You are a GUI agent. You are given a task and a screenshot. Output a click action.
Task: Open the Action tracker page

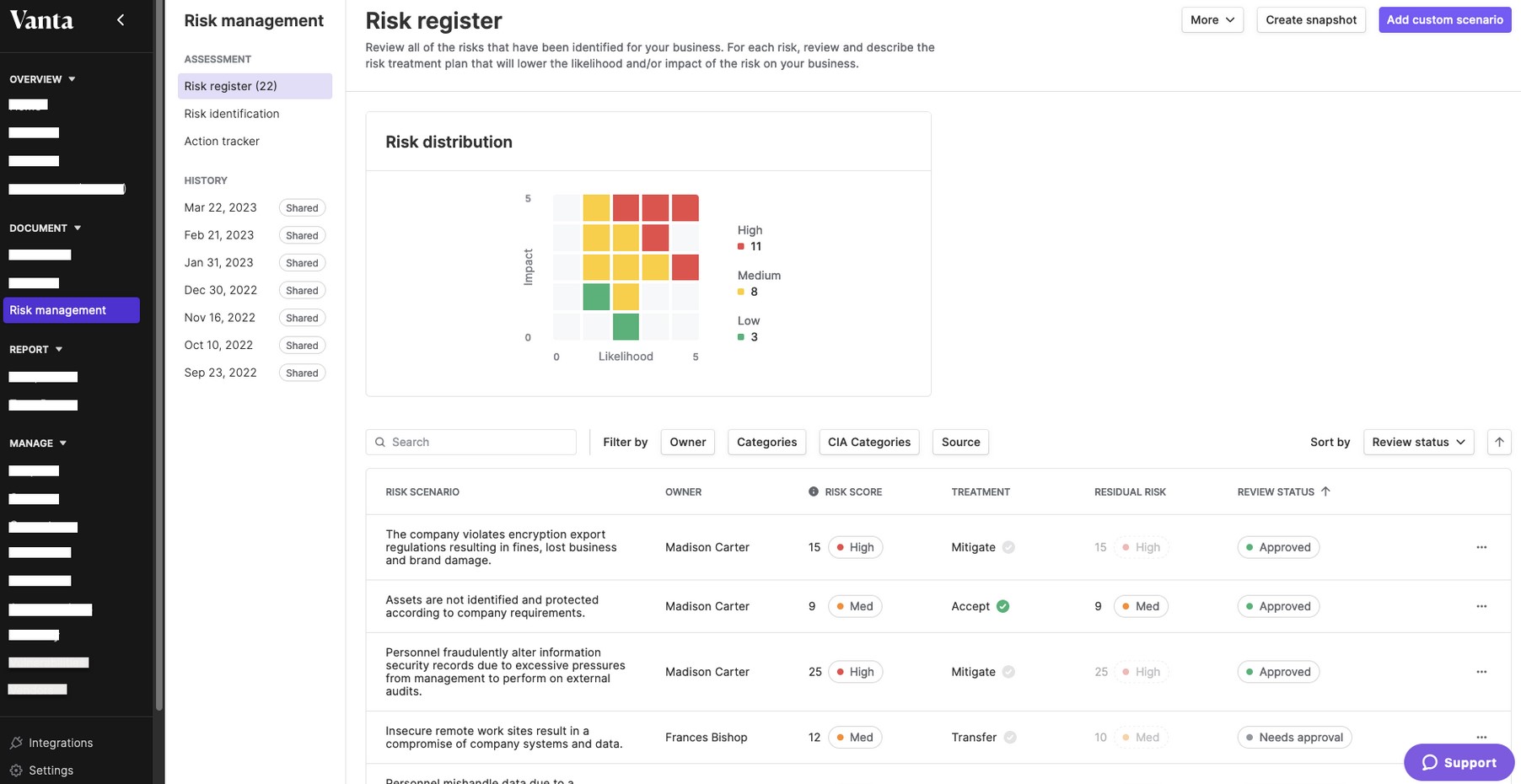click(222, 141)
